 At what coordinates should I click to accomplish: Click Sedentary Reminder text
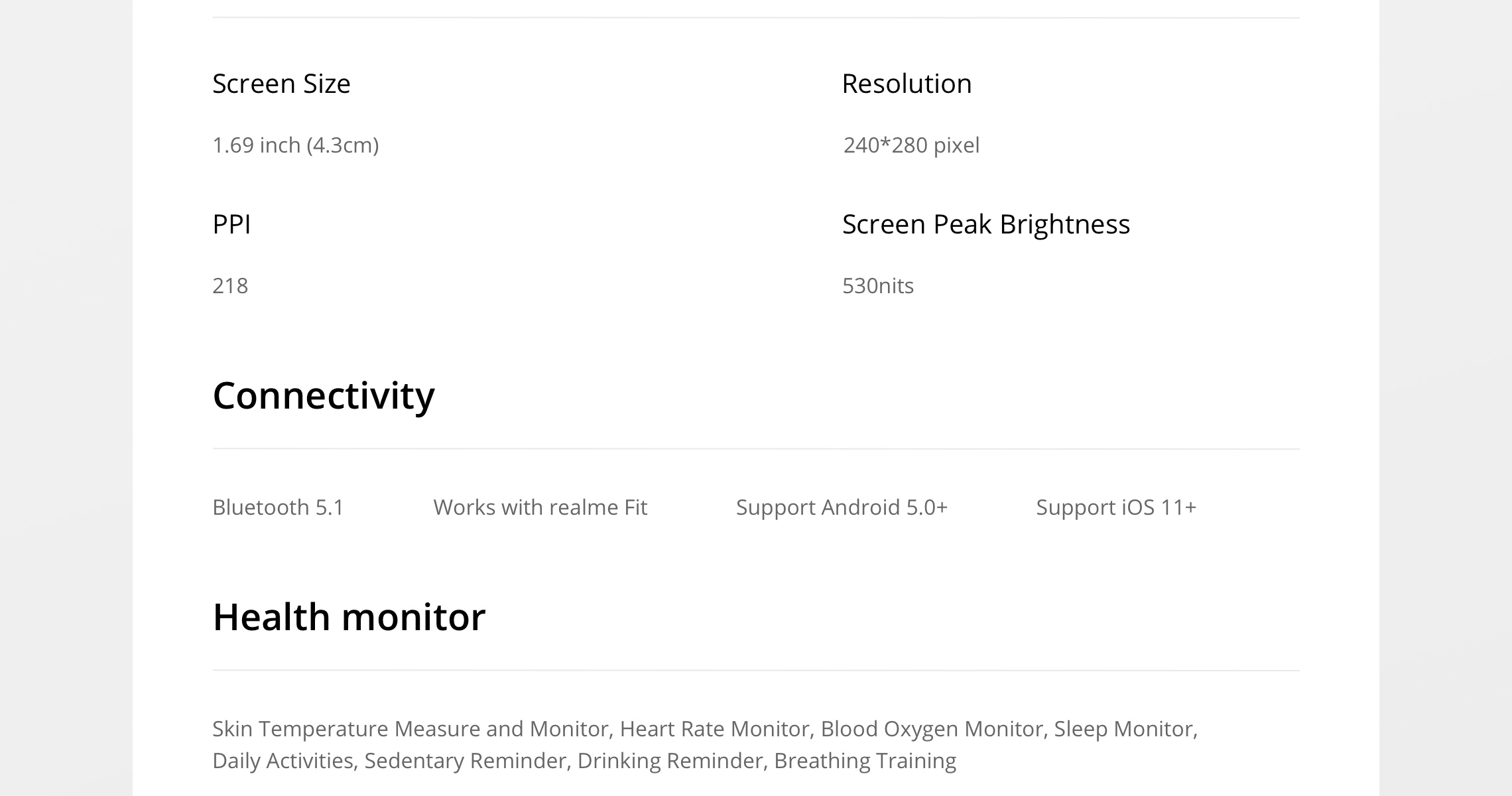(x=465, y=761)
